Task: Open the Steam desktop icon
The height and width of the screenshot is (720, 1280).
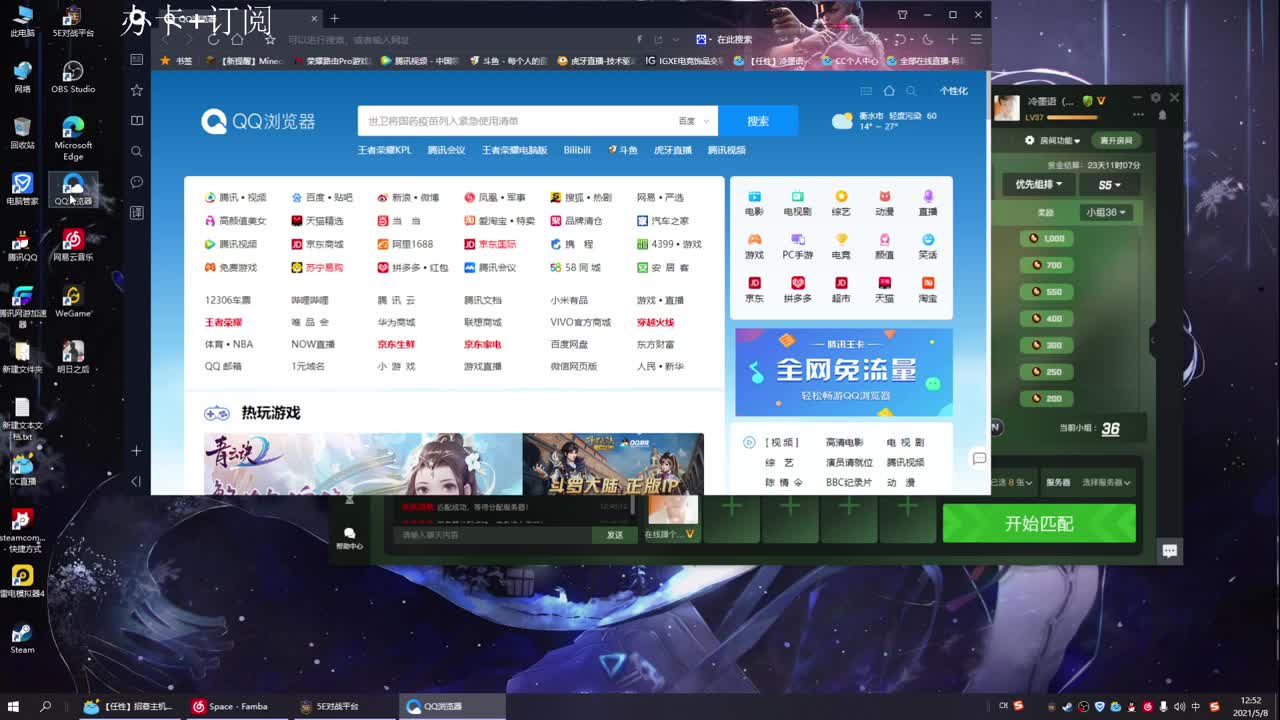Action: point(22,637)
